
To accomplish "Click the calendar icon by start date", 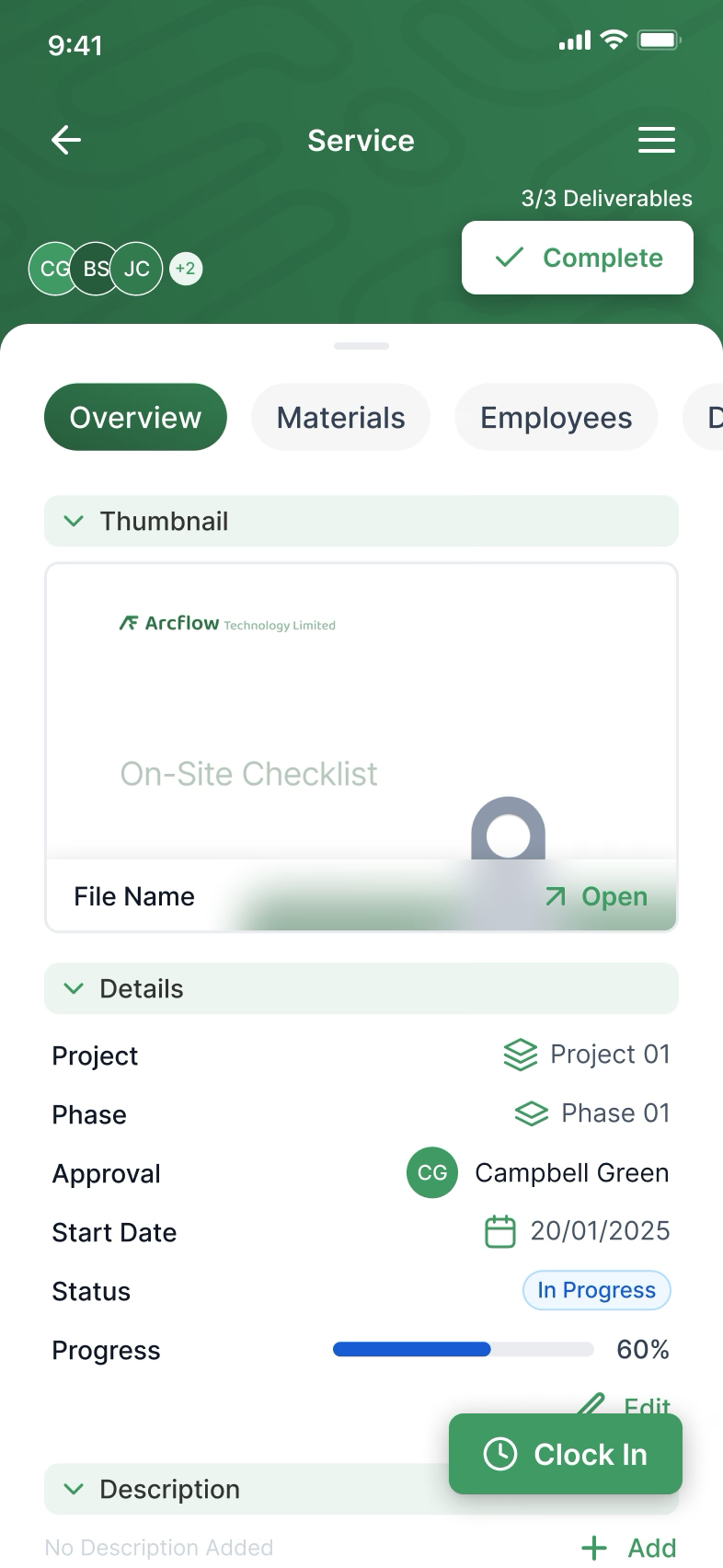I will (x=500, y=1231).
